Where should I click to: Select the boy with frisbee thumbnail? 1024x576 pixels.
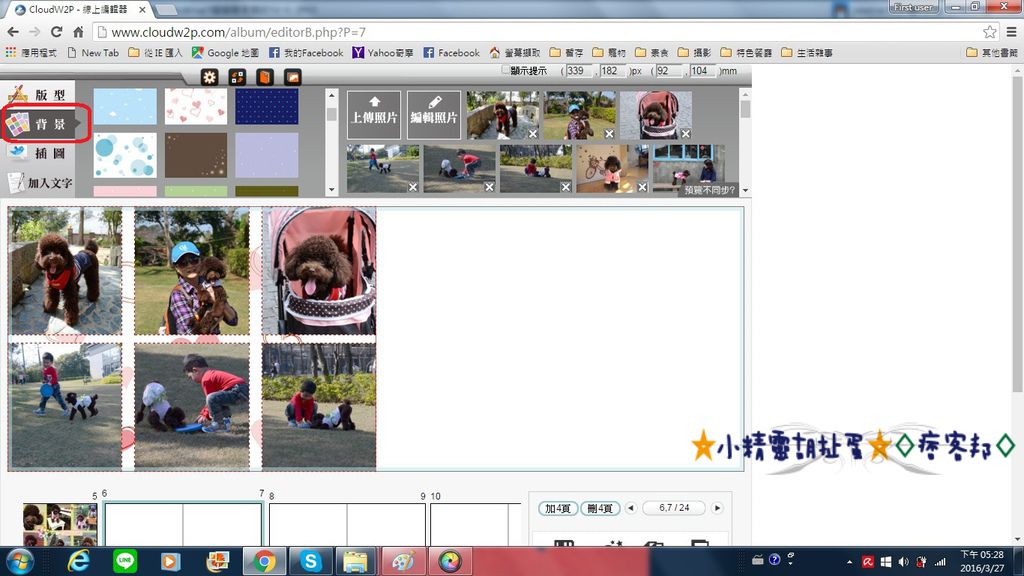click(x=383, y=168)
